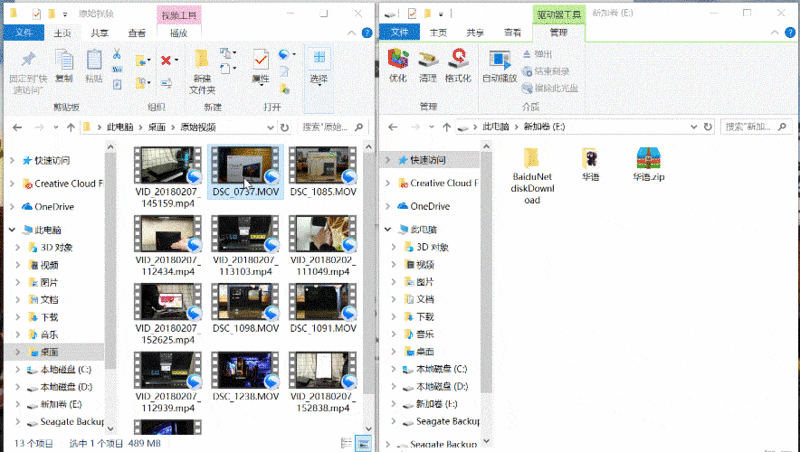Viewport: 800px width, 452px height.
Task: Select DSC_1098.MOV video file
Action: click(x=245, y=309)
